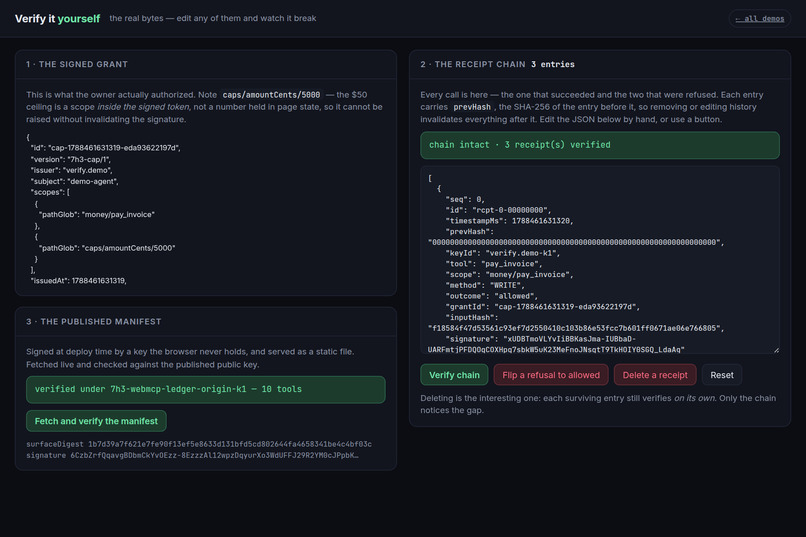The width and height of the screenshot is (806, 537).
Task: Click the pathGlob caps/amountCents/5000 line in grant
Action: (x=107, y=248)
